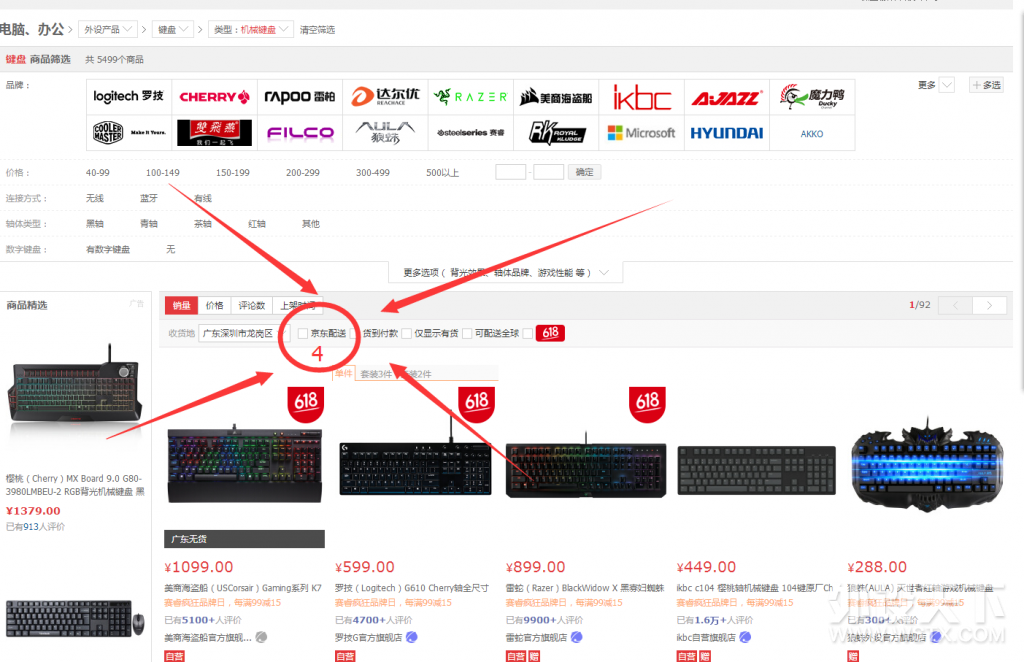Enable the 货到付款 checkbox
Screen dimensions: 1024x662
point(355,333)
